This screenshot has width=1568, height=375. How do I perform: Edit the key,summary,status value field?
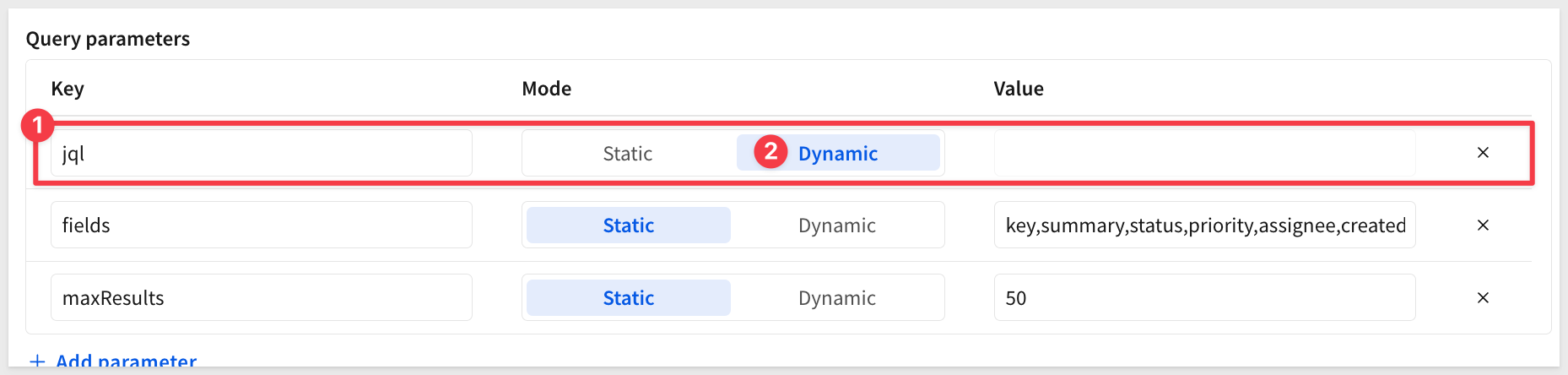pos(1204,226)
